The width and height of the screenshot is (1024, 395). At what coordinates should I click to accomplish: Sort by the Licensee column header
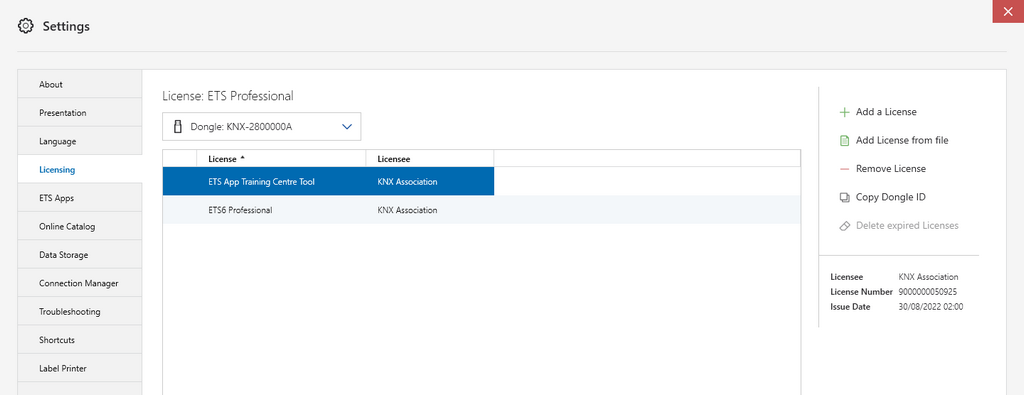pos(430,159)
